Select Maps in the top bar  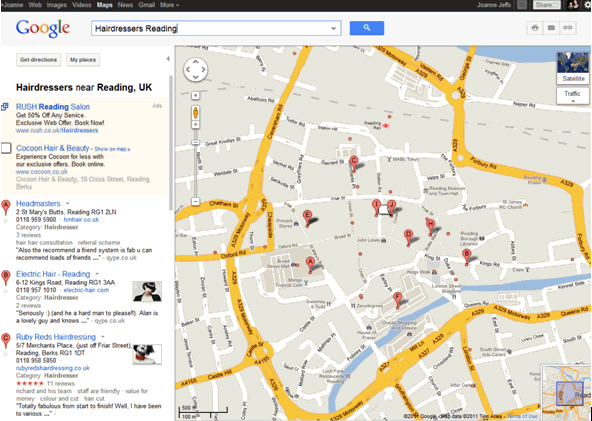coord(105,5)
